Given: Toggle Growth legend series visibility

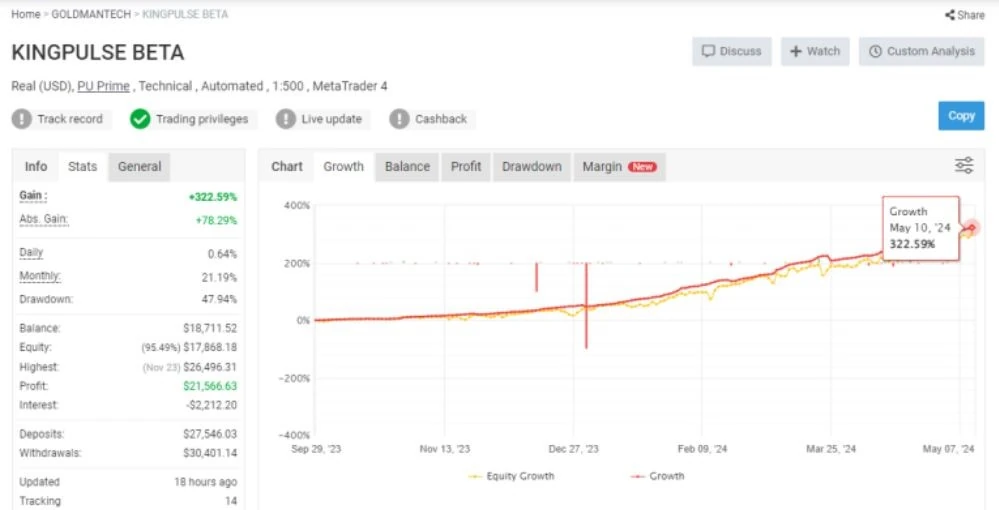Looking at the screenshot, I should (x=657, y=476).
